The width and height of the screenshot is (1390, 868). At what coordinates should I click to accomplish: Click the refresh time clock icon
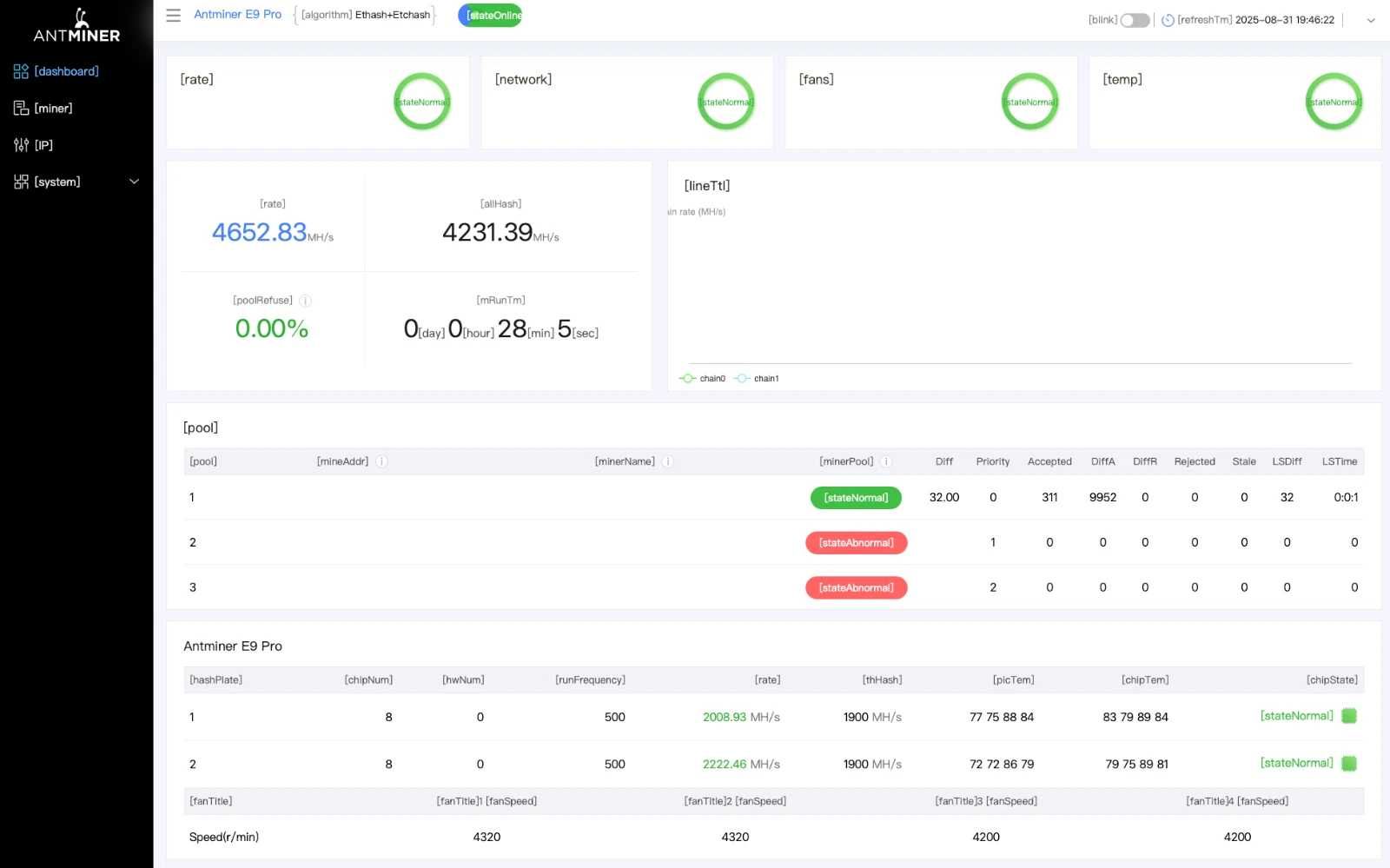[x=1168, y=20]
